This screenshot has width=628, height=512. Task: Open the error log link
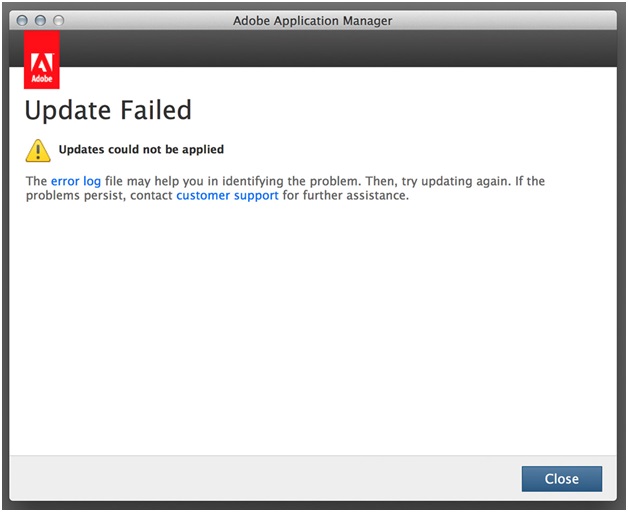point(76,181)
